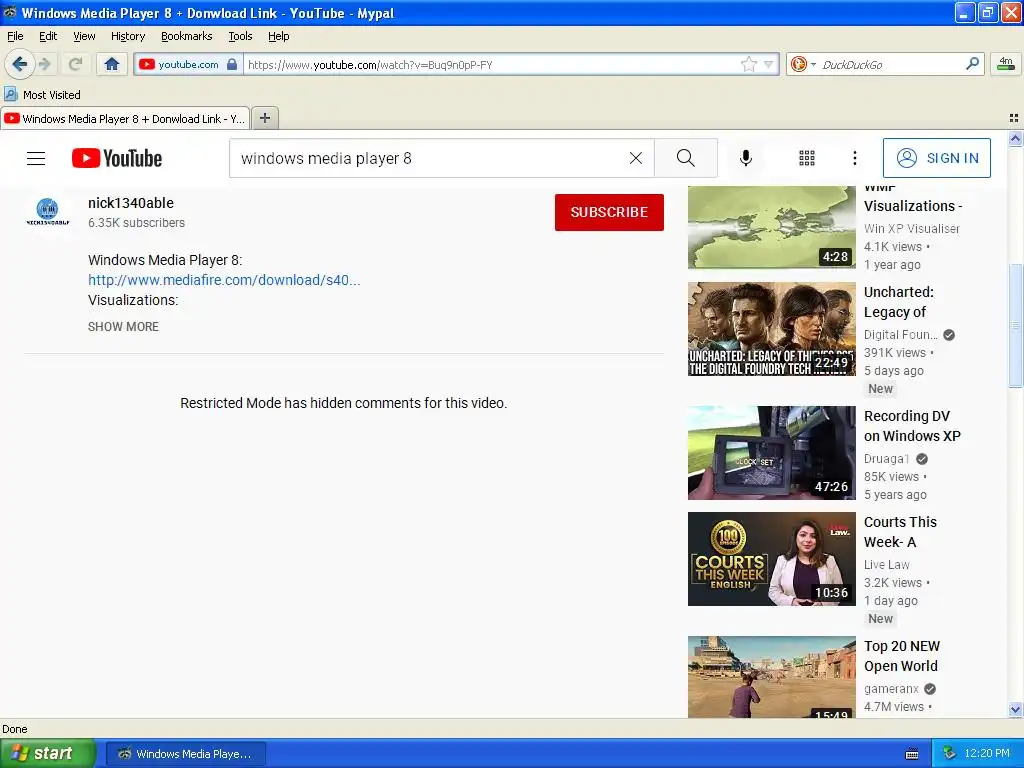Click the browser Back arrow button

click(19, 64)
